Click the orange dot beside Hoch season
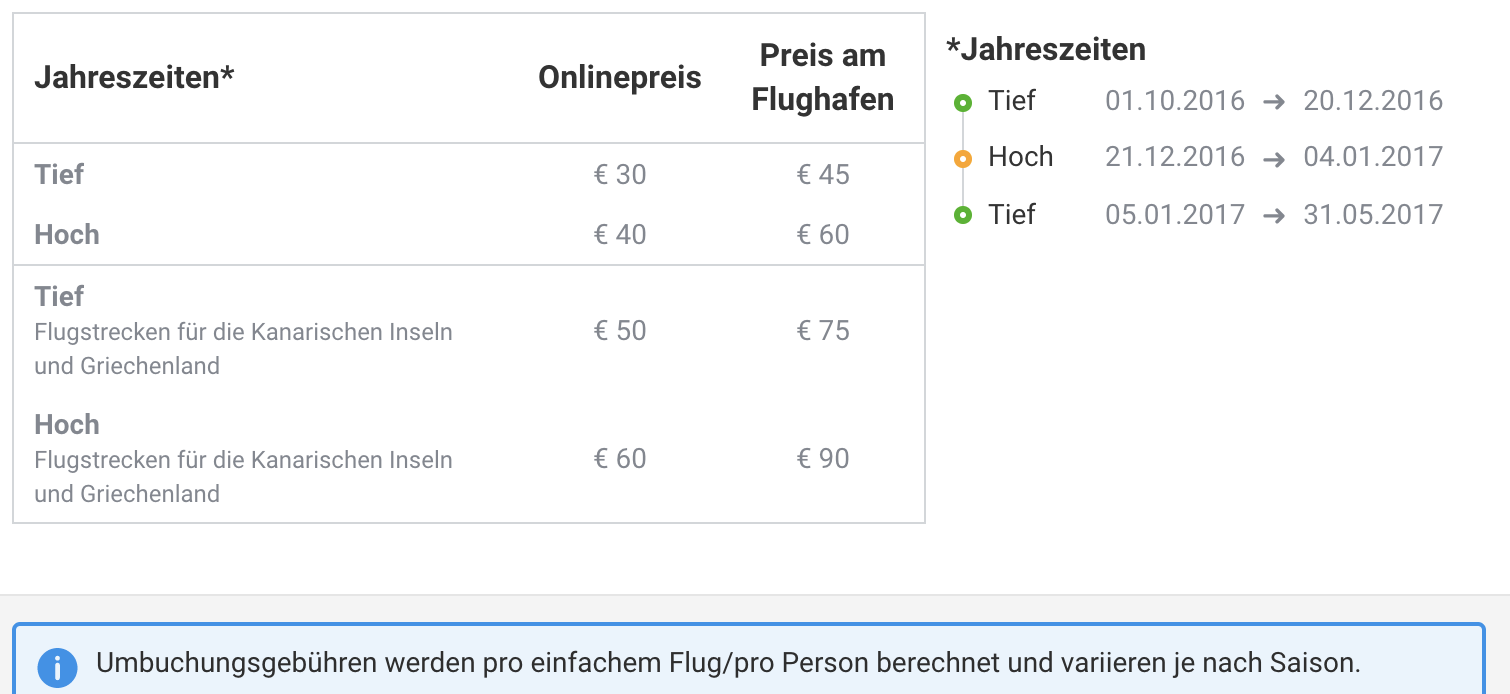This screenshot has width=1510, height=694. pos(963,158)
